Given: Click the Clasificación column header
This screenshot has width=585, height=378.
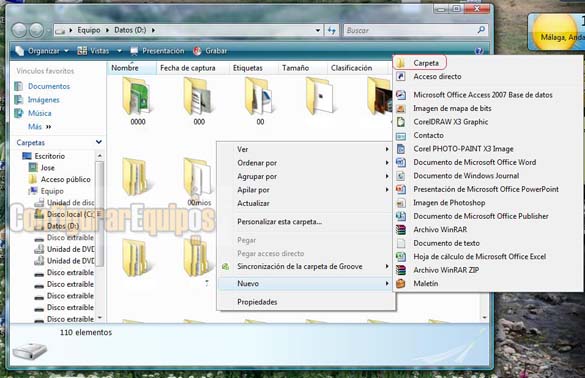Looking at the screenshot, I should tap(356, 68).
